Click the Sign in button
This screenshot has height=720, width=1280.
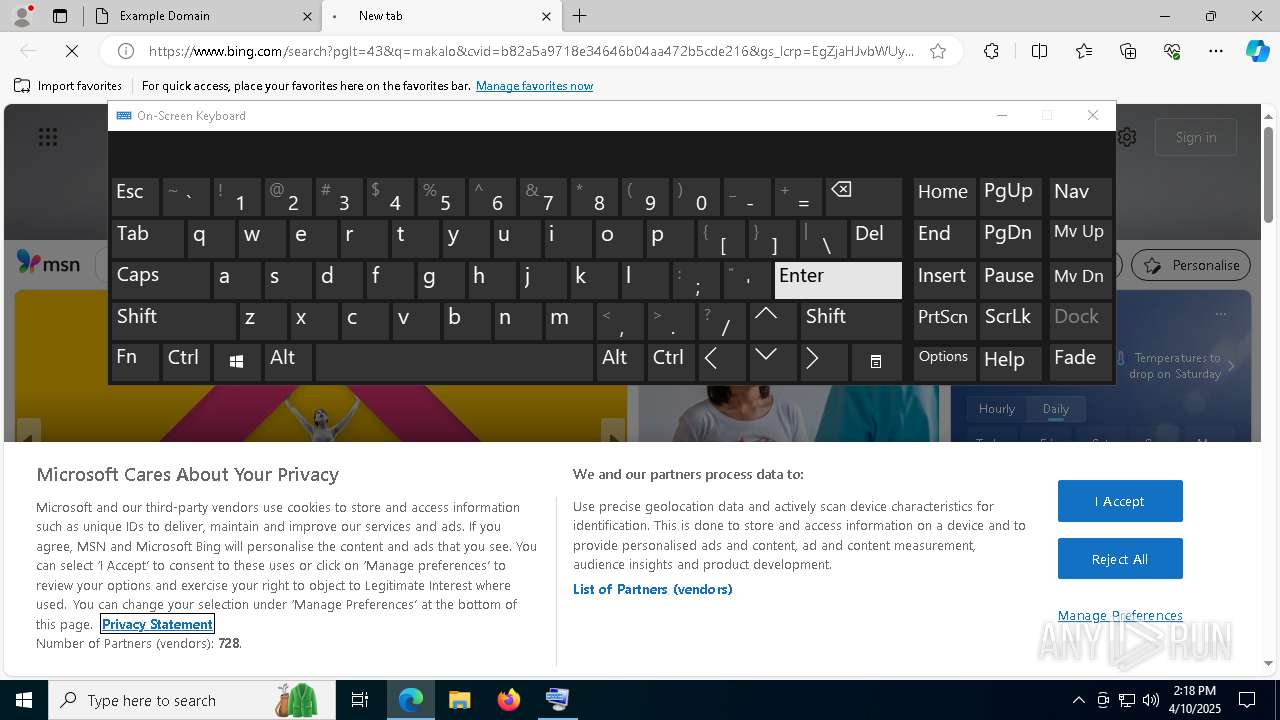(x=1196, y=137)
